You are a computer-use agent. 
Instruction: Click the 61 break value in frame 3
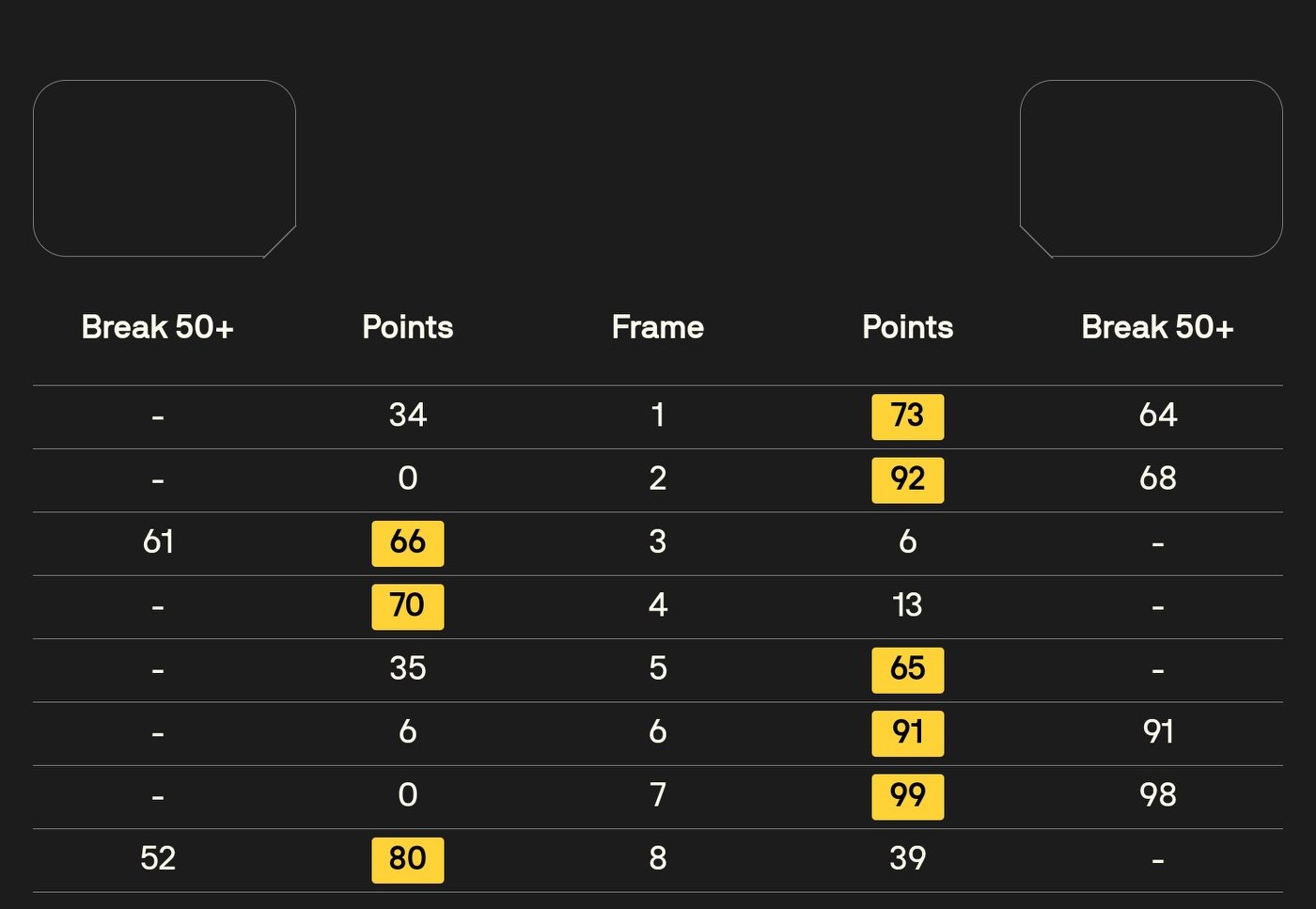click(x=158, y=542)
